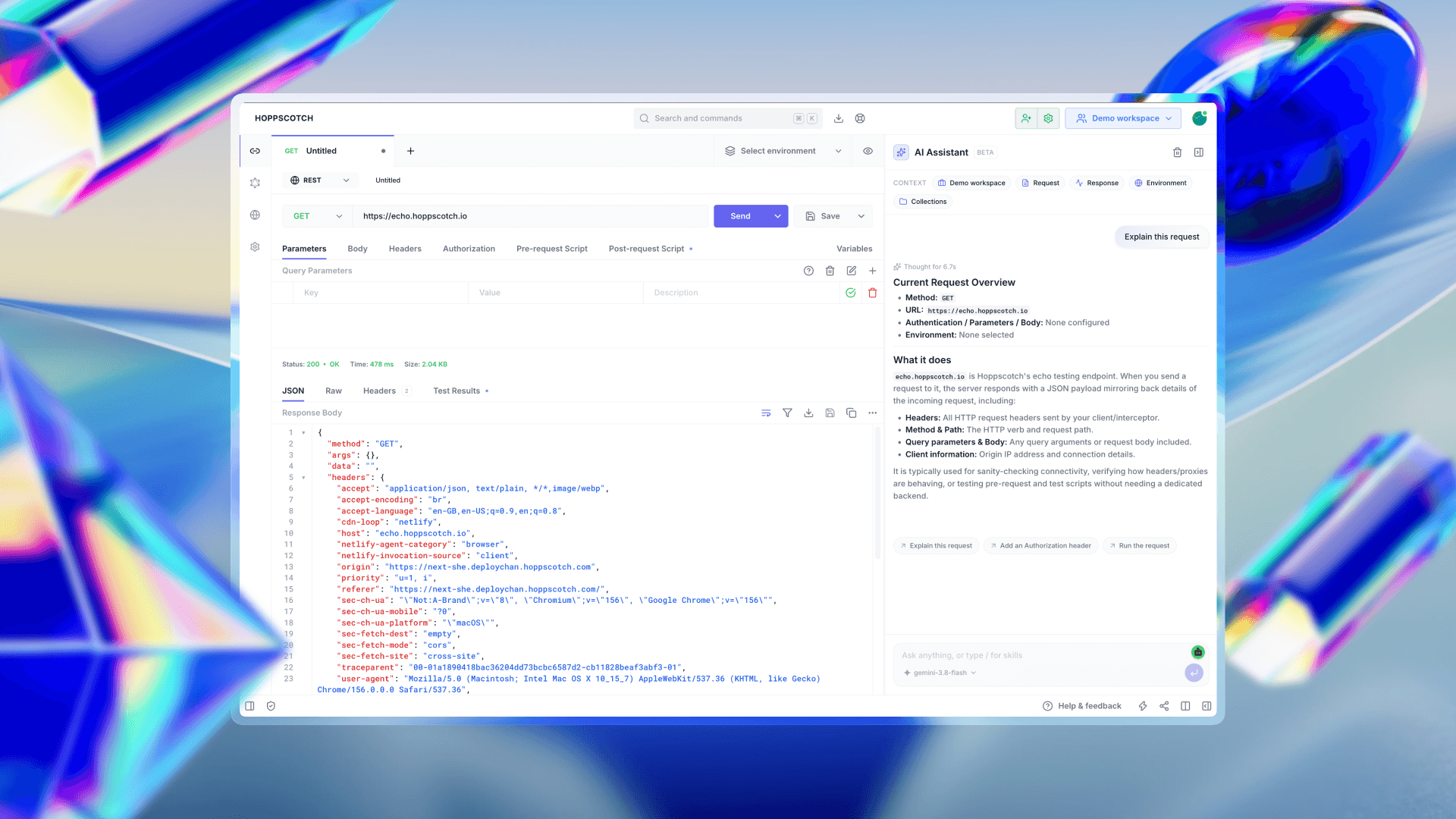
Task: Clear the AI Assistant chat with trash icon
Action: pos(1178,152)
